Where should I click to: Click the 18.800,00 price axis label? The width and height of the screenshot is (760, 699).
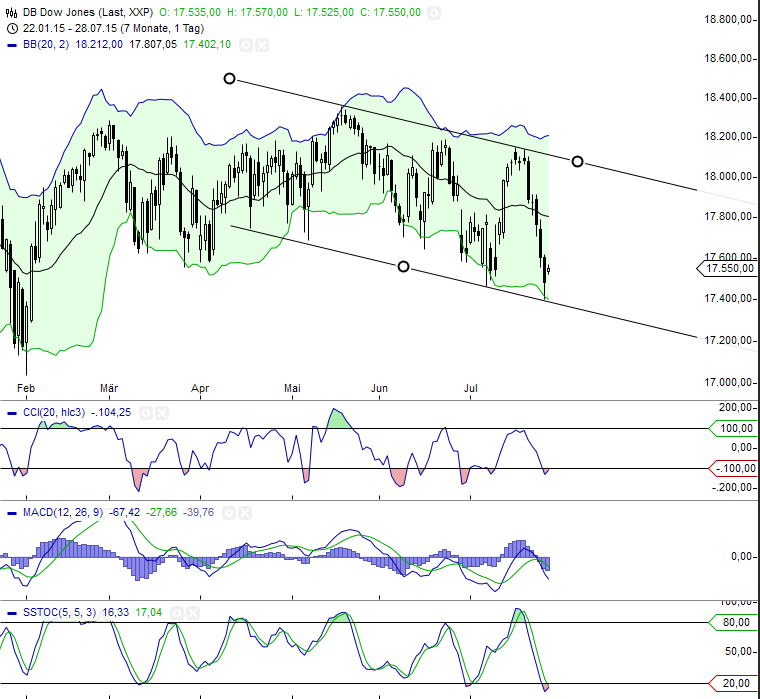click(x=728, y=19)
